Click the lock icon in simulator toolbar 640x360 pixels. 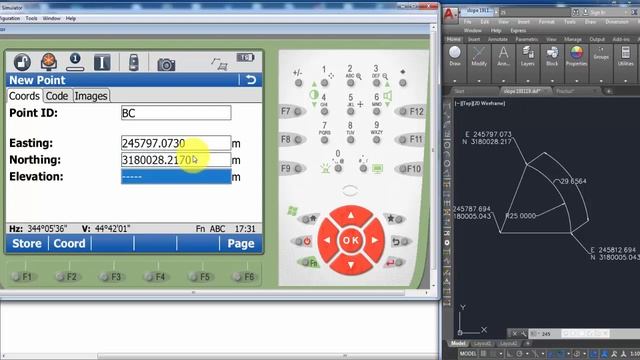pyautogui.click(x=22, y=62)
